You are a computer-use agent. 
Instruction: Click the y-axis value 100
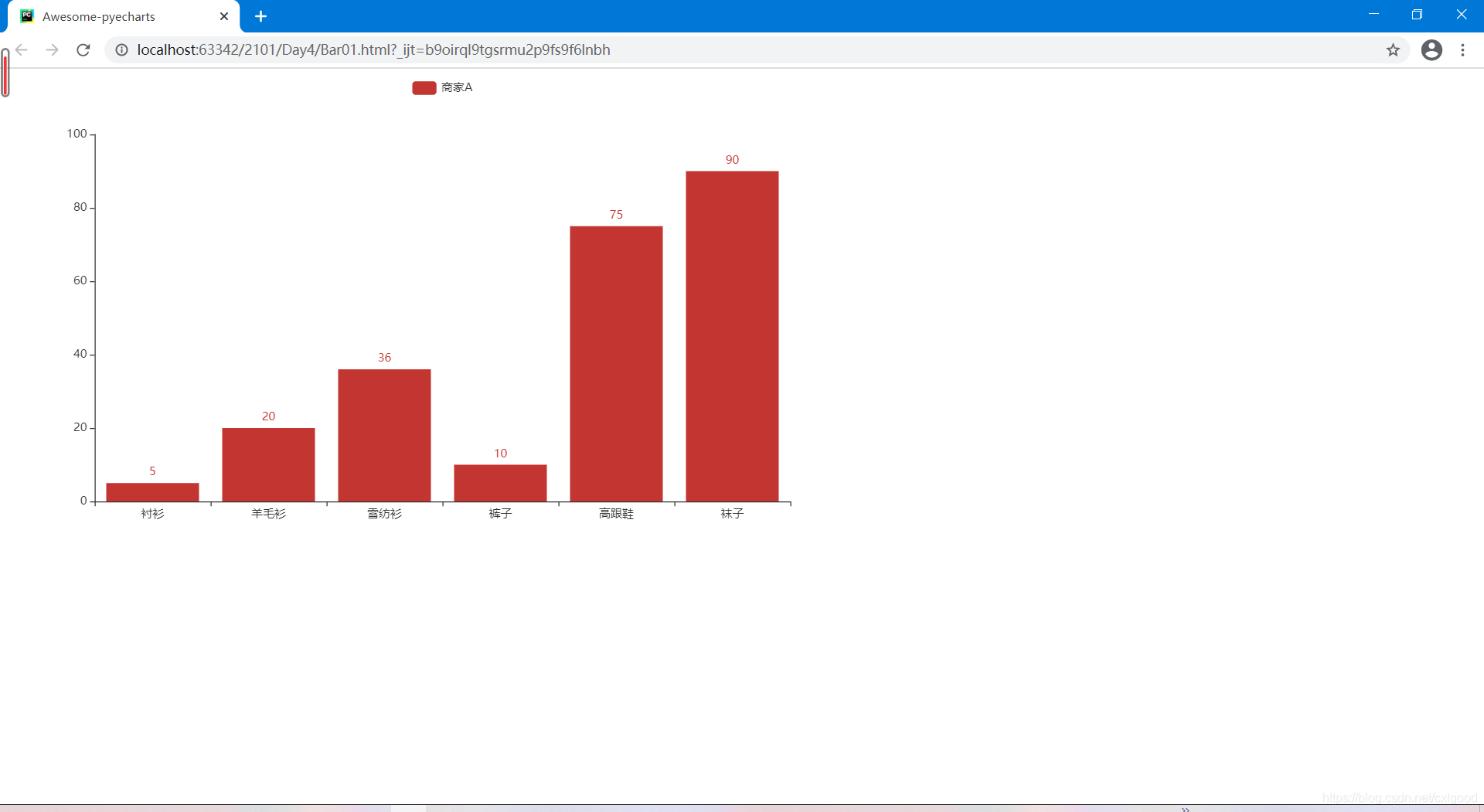[77, 134]
